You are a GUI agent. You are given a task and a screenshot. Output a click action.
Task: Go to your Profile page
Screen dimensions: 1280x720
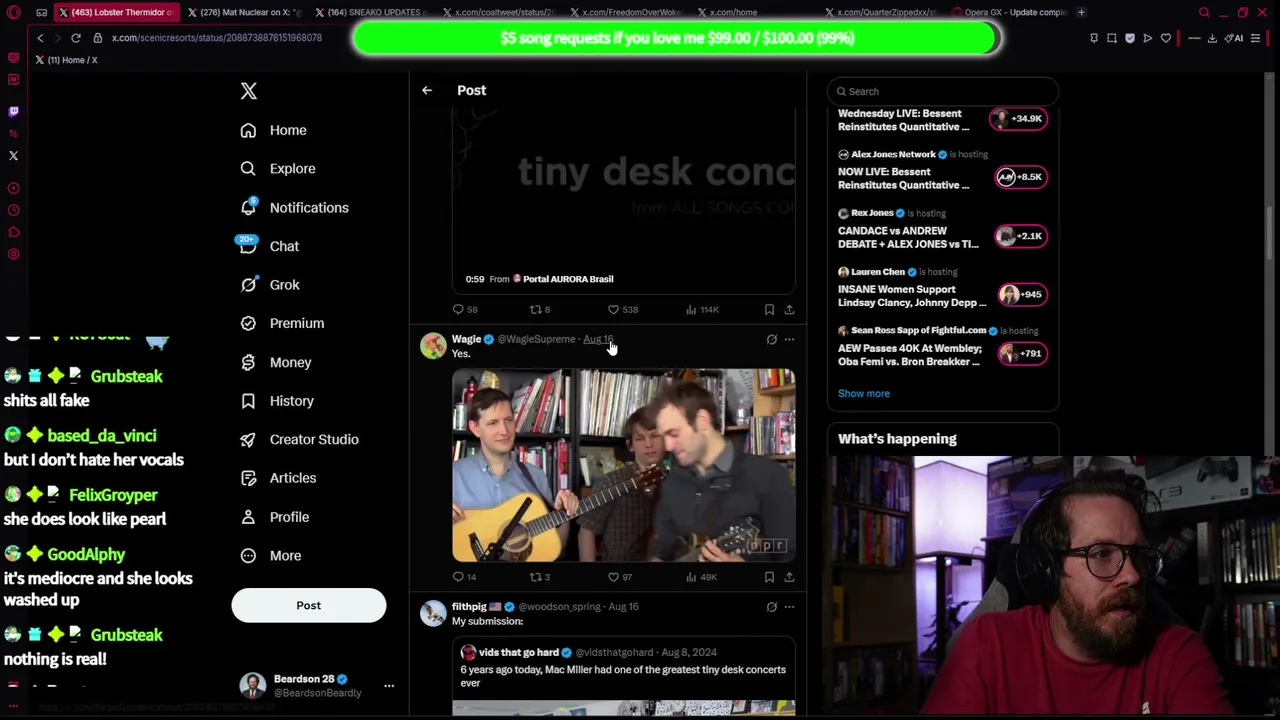click(275, 517)
